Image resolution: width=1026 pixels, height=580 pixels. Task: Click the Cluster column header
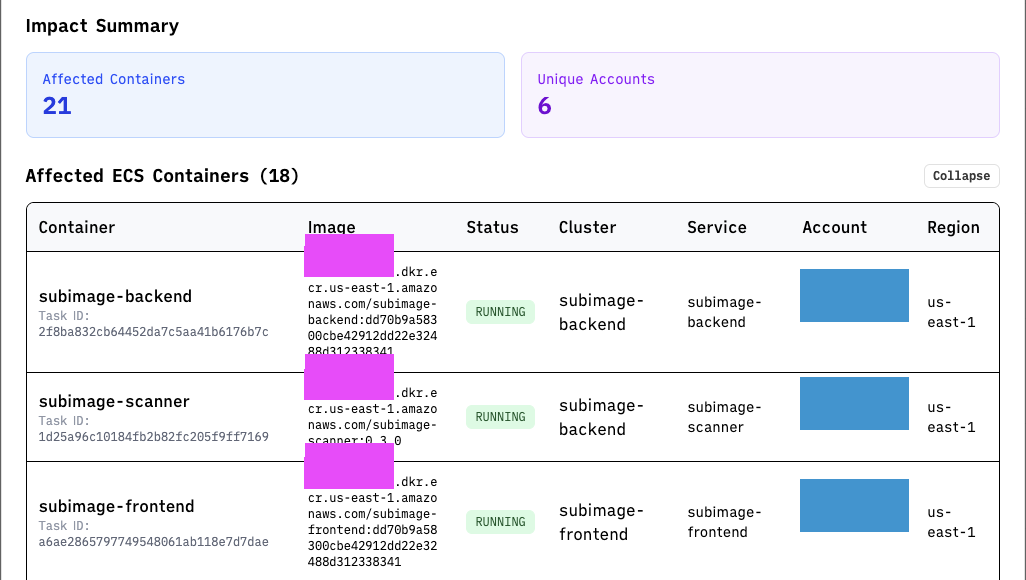pos(587,227)
